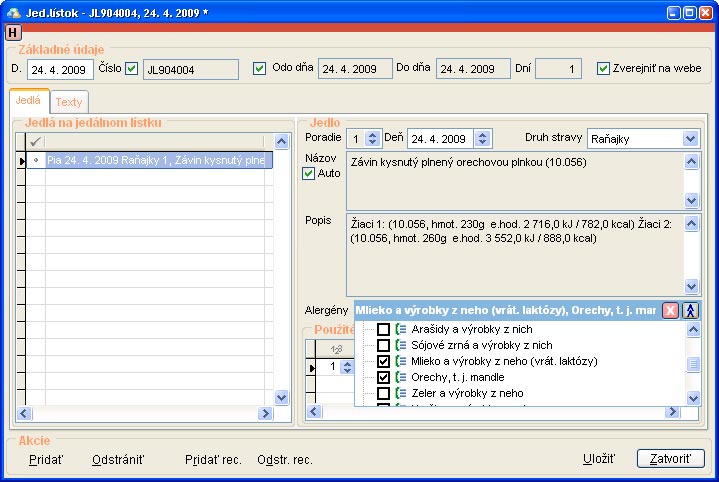Click the list icon beside Sójové zrná
The height and width of the screenshot is (482, 719).
pyautogui.click(x=401, y=345)
